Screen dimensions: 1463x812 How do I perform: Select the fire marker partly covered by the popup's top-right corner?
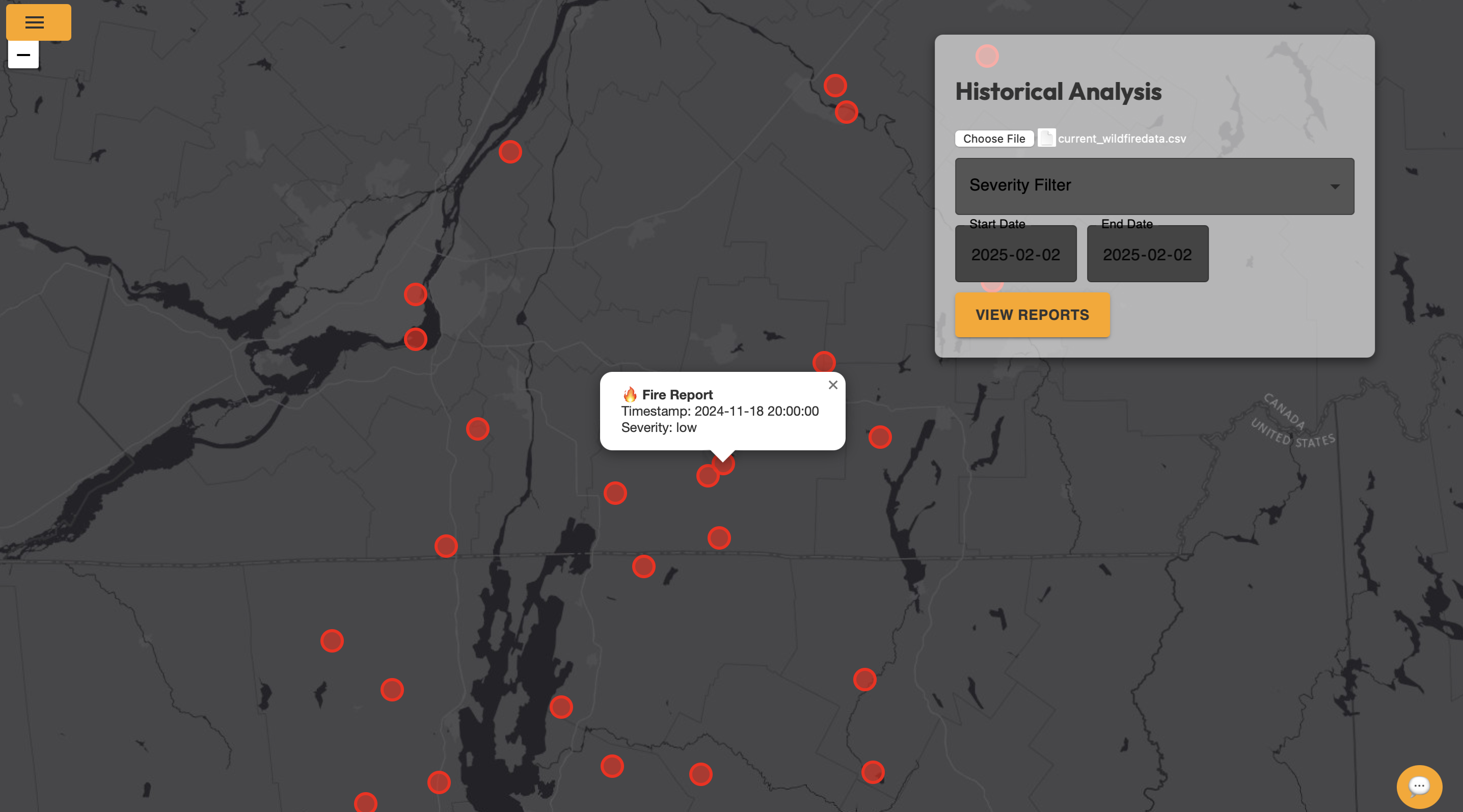(x=824, y=362)
